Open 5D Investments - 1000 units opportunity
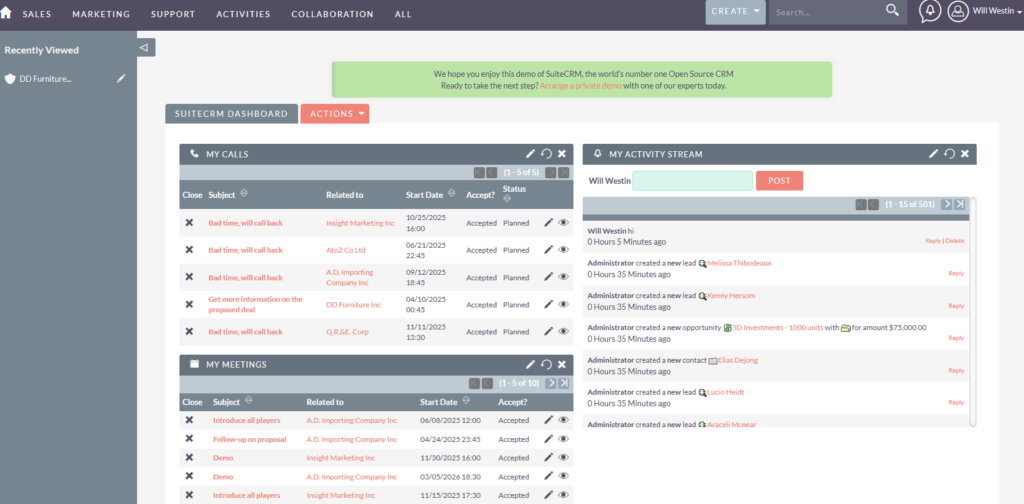The image size is (1024, 504). [778, 328]
